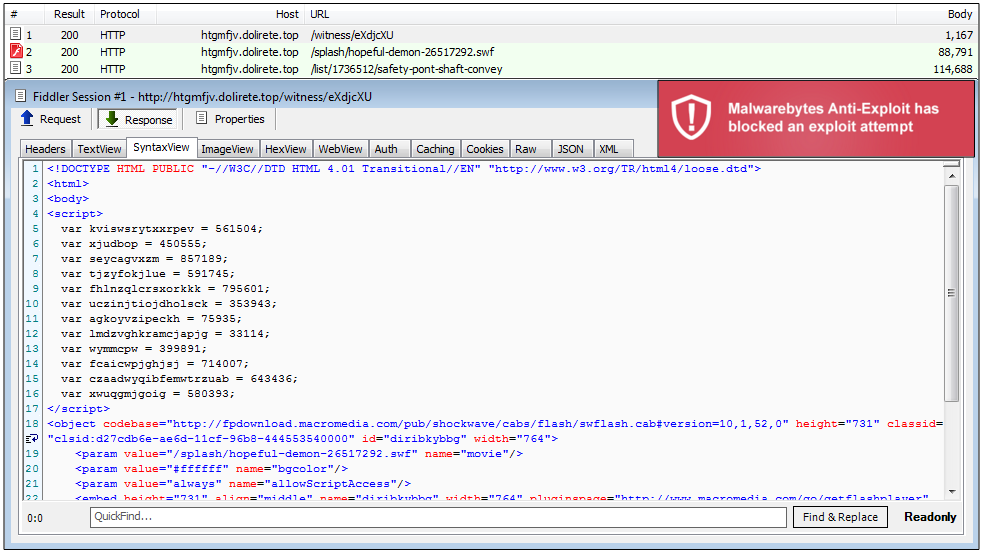This screenshot has height=552, width=982.
Task: Click into the QuickFind search field
Action: point(438,517)
